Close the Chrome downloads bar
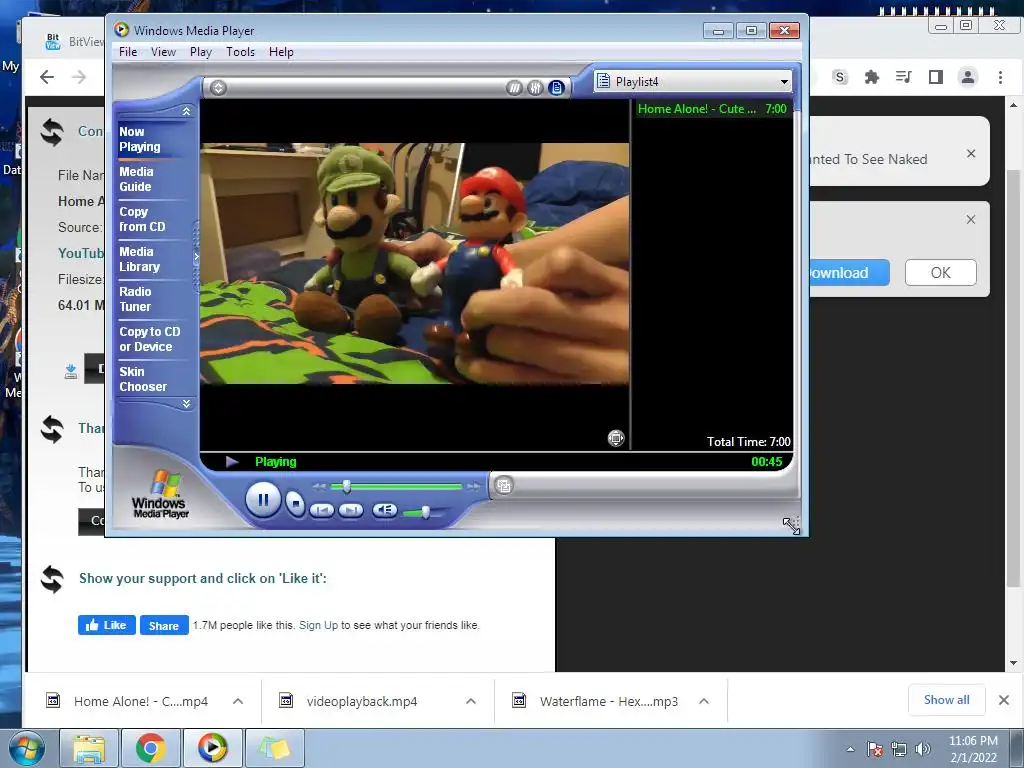1024x768 pixels. coord(1004,700)
